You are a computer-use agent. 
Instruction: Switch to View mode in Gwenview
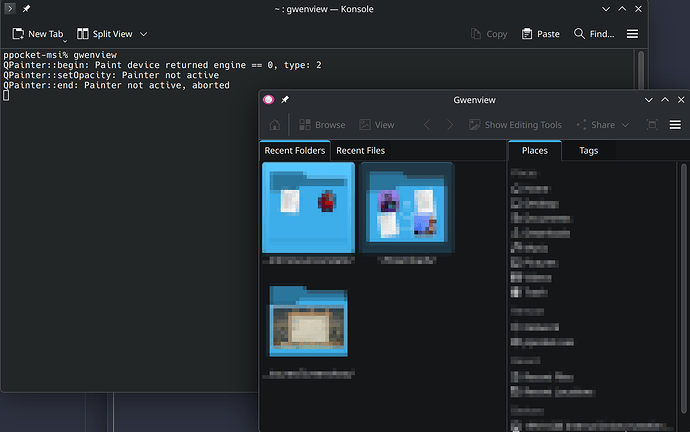point(377,125)
